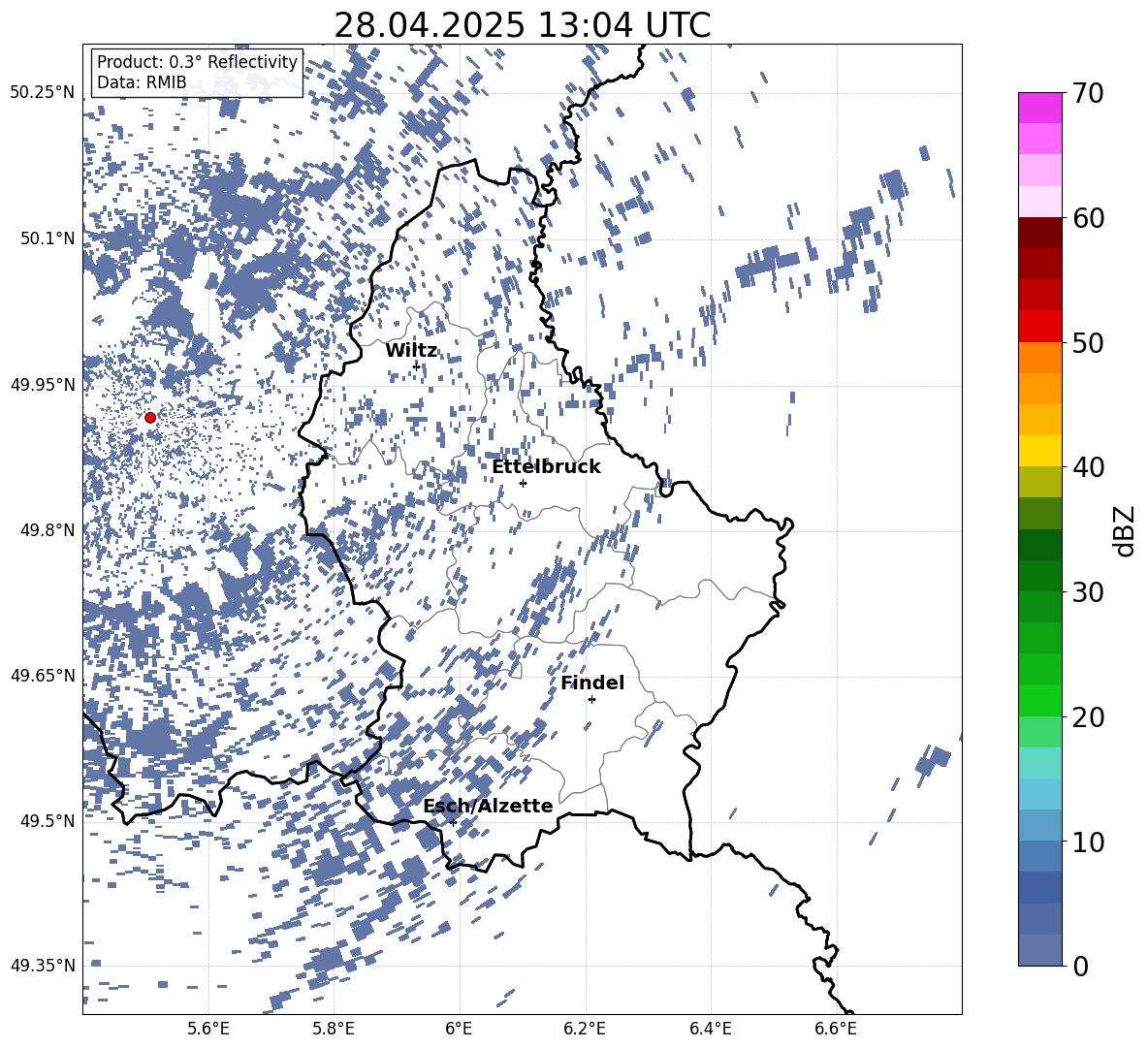This screenshot has height=1048, width=1148.
Task: Click the yellow swatch just above 40 dBZ
Action: tap(1040, 451)
